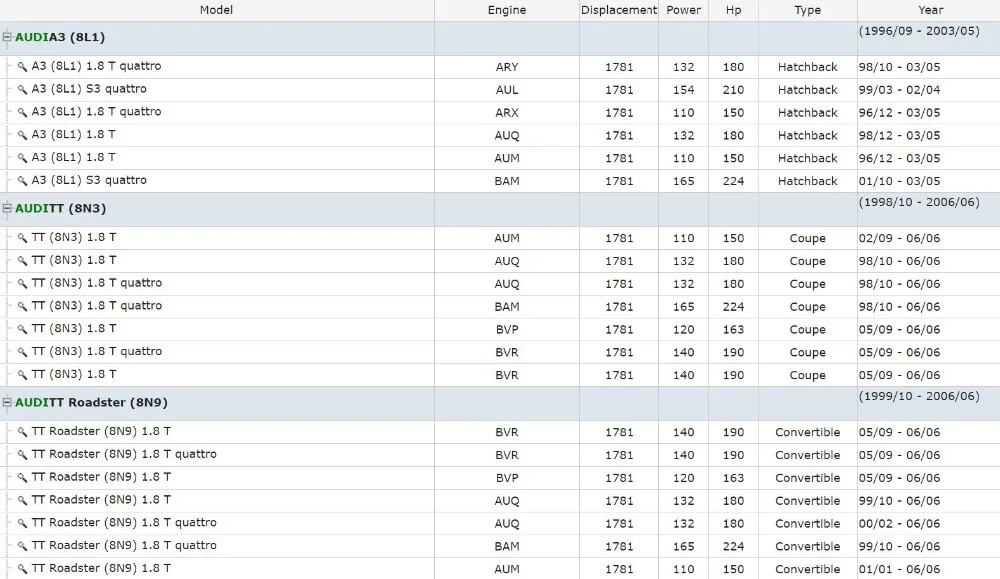Open A3 (8L1) 1.8 T quattro ARX row
Viewport: 1000px width, 579px height.
500,113
